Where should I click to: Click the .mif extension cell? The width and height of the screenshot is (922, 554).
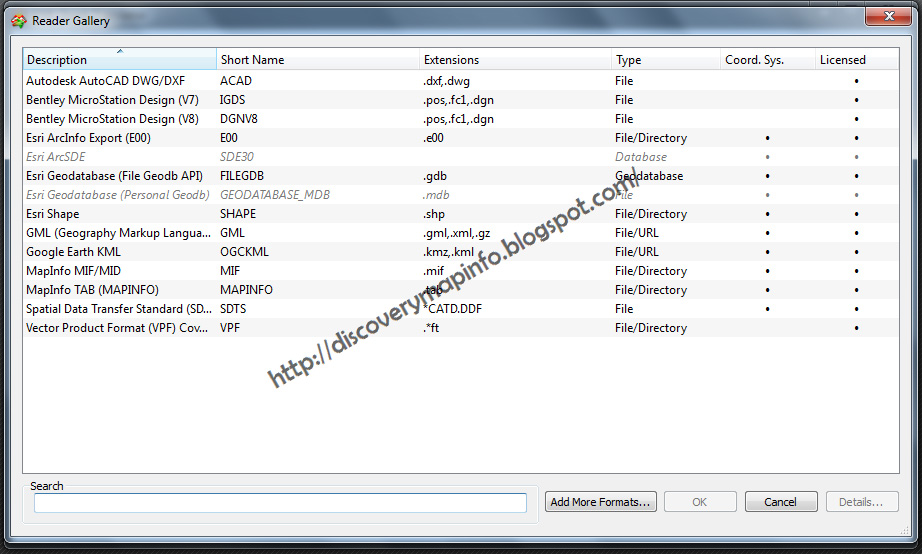coord(433,271)
